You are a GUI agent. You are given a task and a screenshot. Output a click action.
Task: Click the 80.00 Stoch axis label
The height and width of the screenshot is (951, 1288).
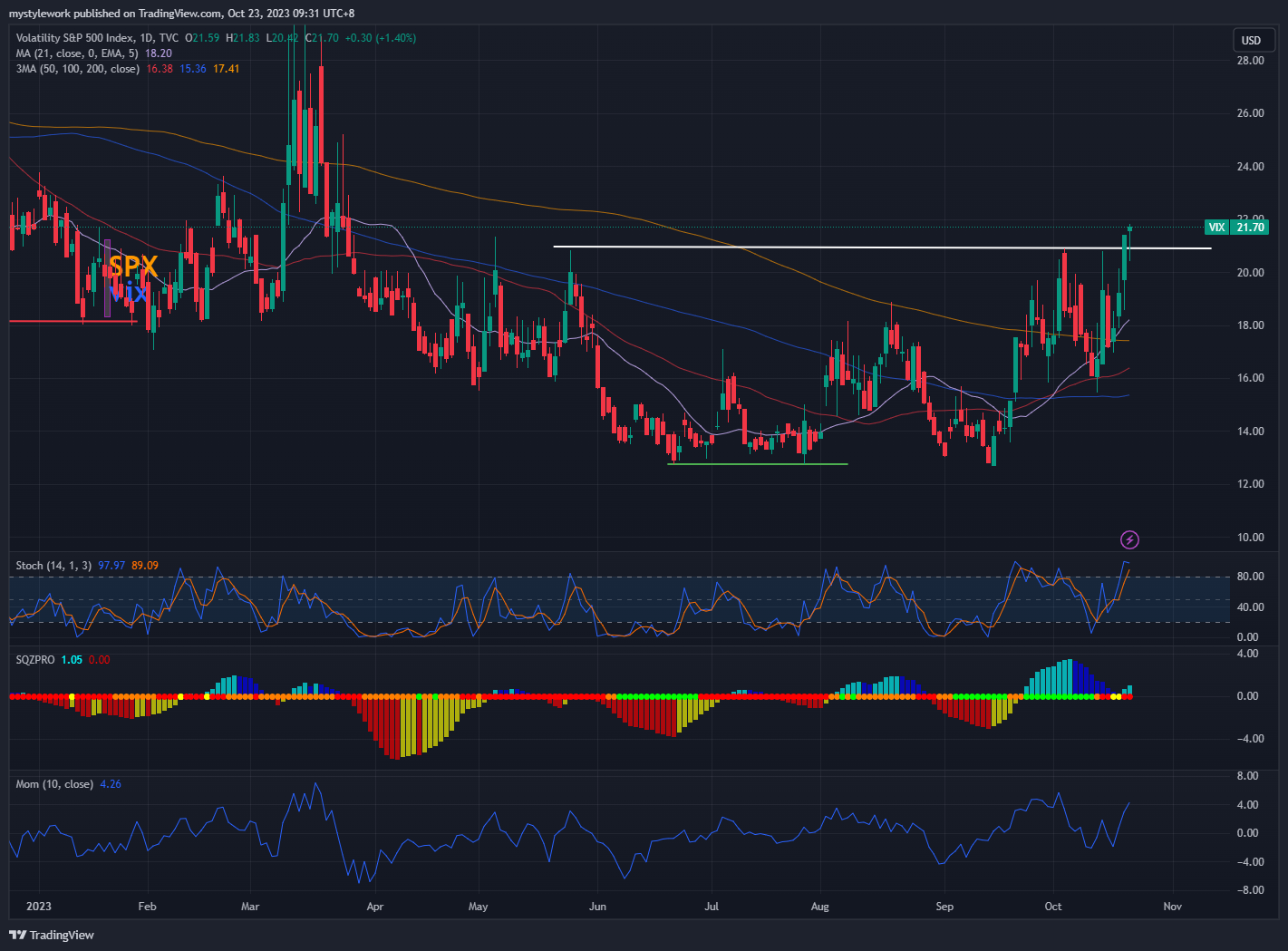[1250, 577]
